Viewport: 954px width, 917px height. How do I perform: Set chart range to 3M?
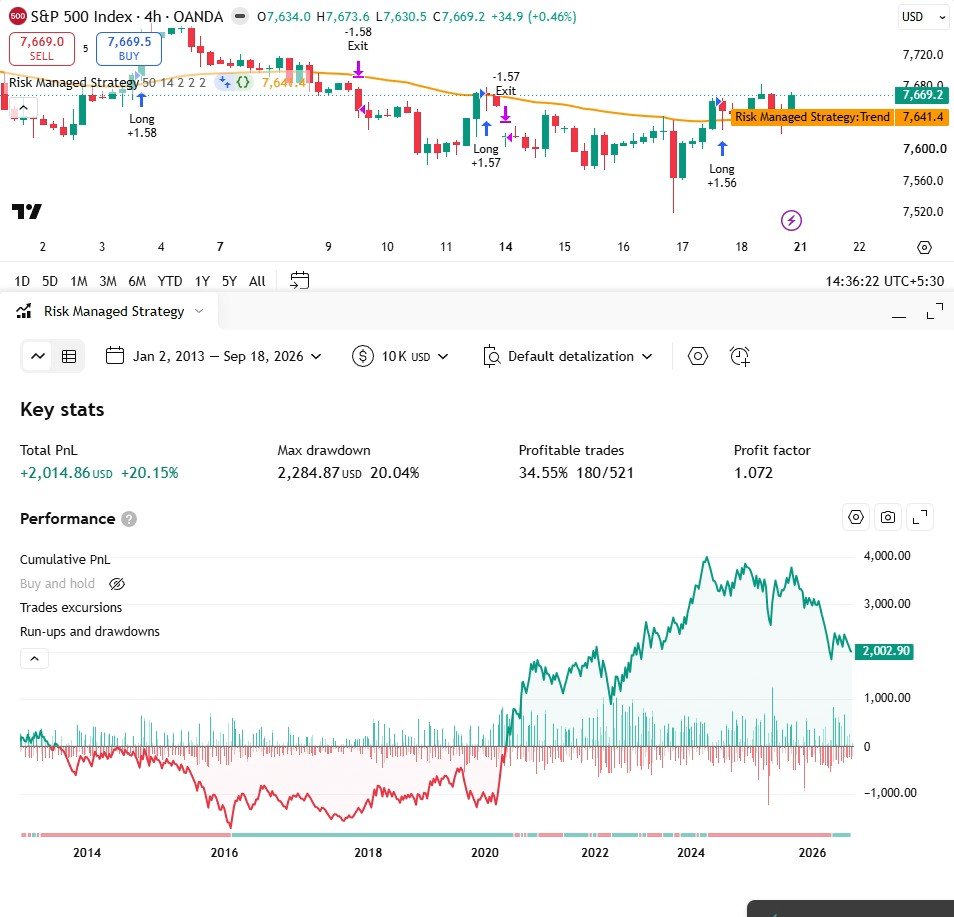108,281
